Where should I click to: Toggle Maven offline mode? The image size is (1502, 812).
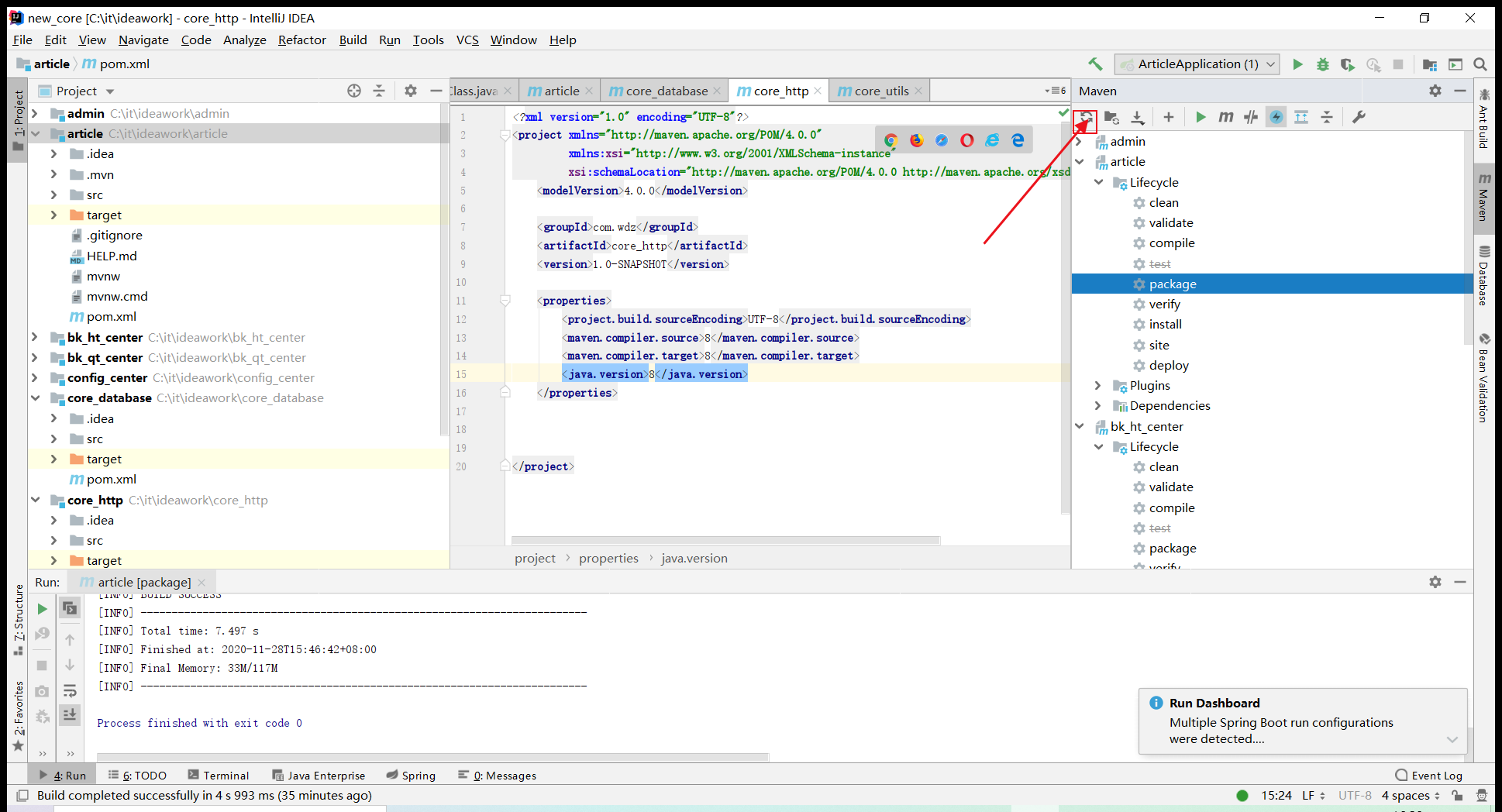(1251, 118)
